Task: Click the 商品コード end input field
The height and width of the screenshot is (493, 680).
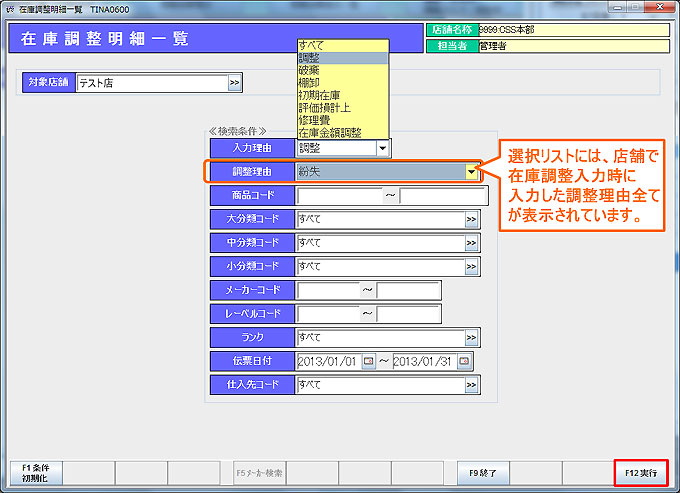Action: point(443,196)
